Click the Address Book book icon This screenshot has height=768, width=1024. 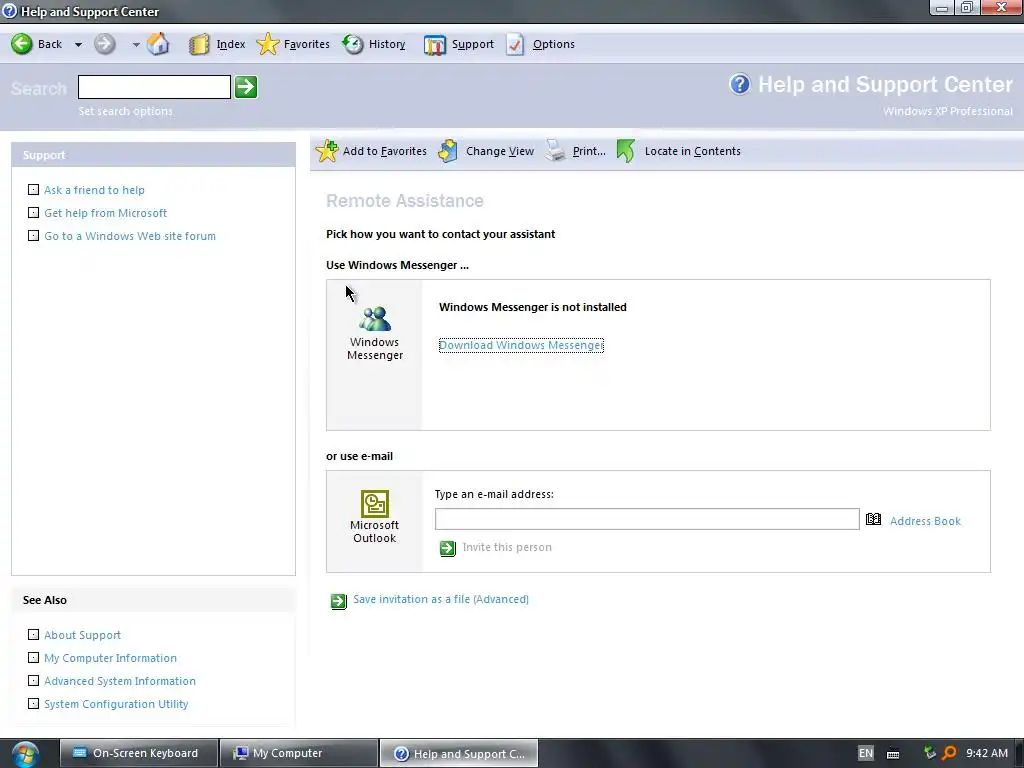(873, 519)
